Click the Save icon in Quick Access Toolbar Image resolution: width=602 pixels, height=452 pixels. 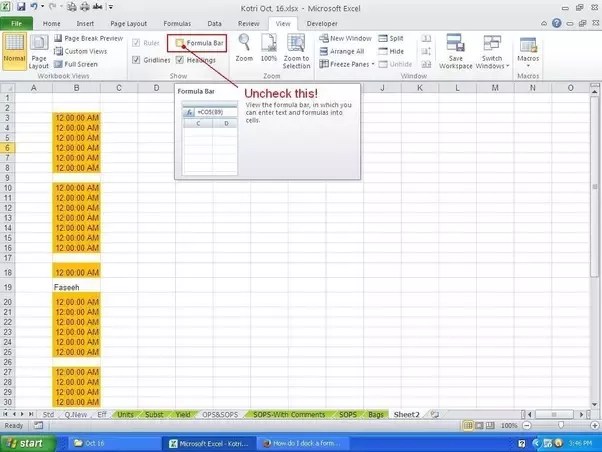click(21, 7)
